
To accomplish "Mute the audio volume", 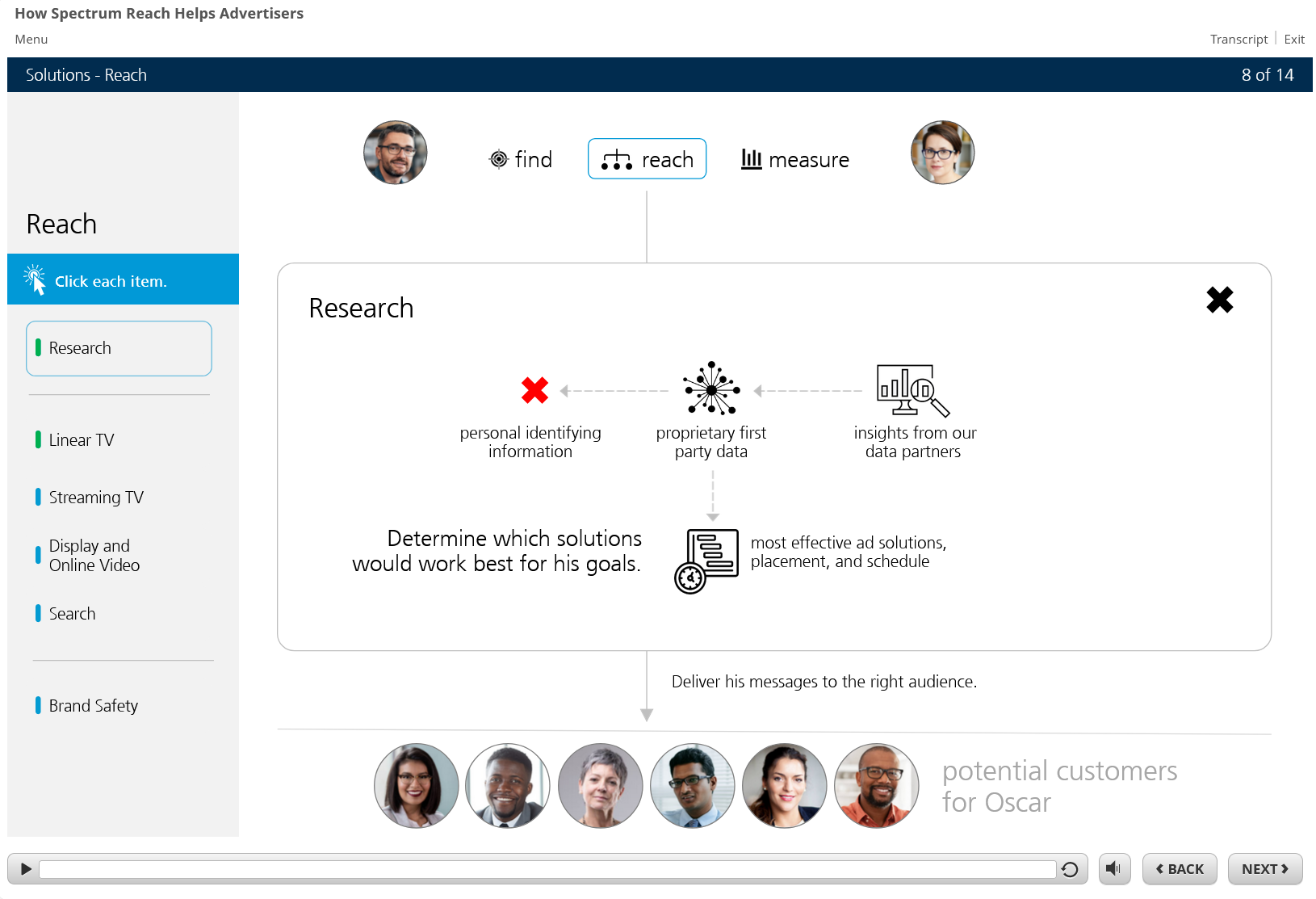I will point(1114,869).
